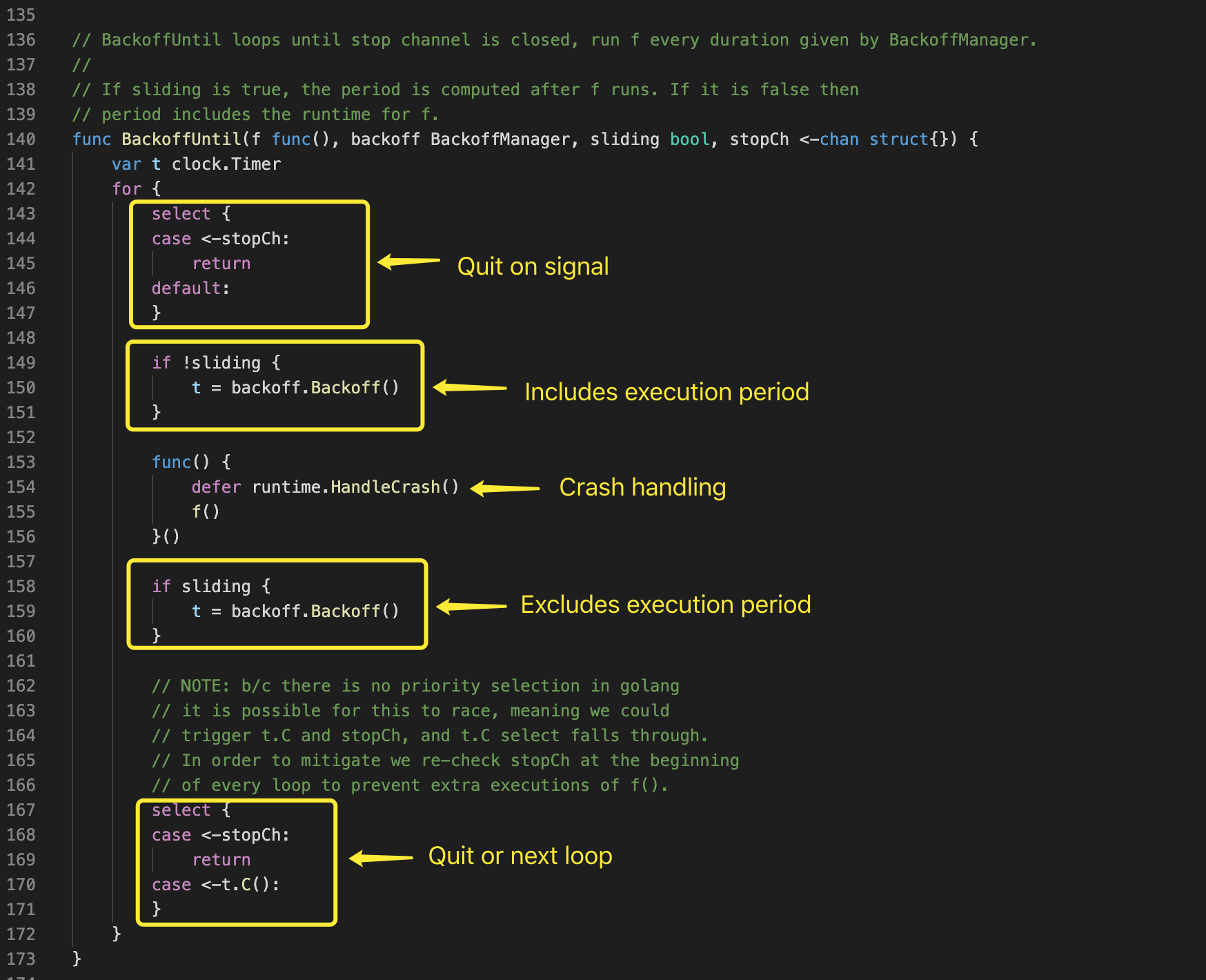Click the yellow arrow beside 'Quit on signal'
The image size is (1206, 980).
click(409, 262)
